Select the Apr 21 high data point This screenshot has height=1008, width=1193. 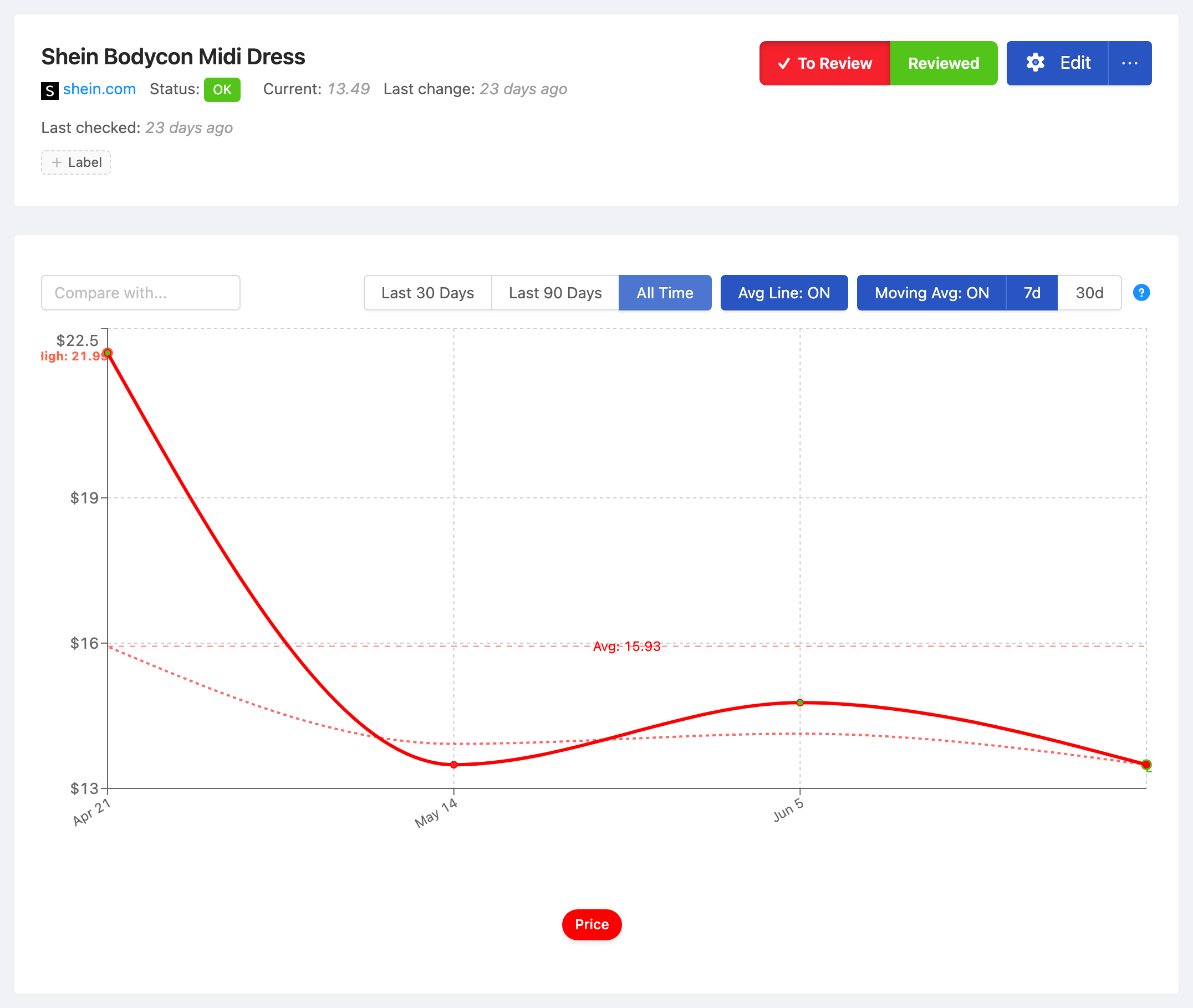108,353
